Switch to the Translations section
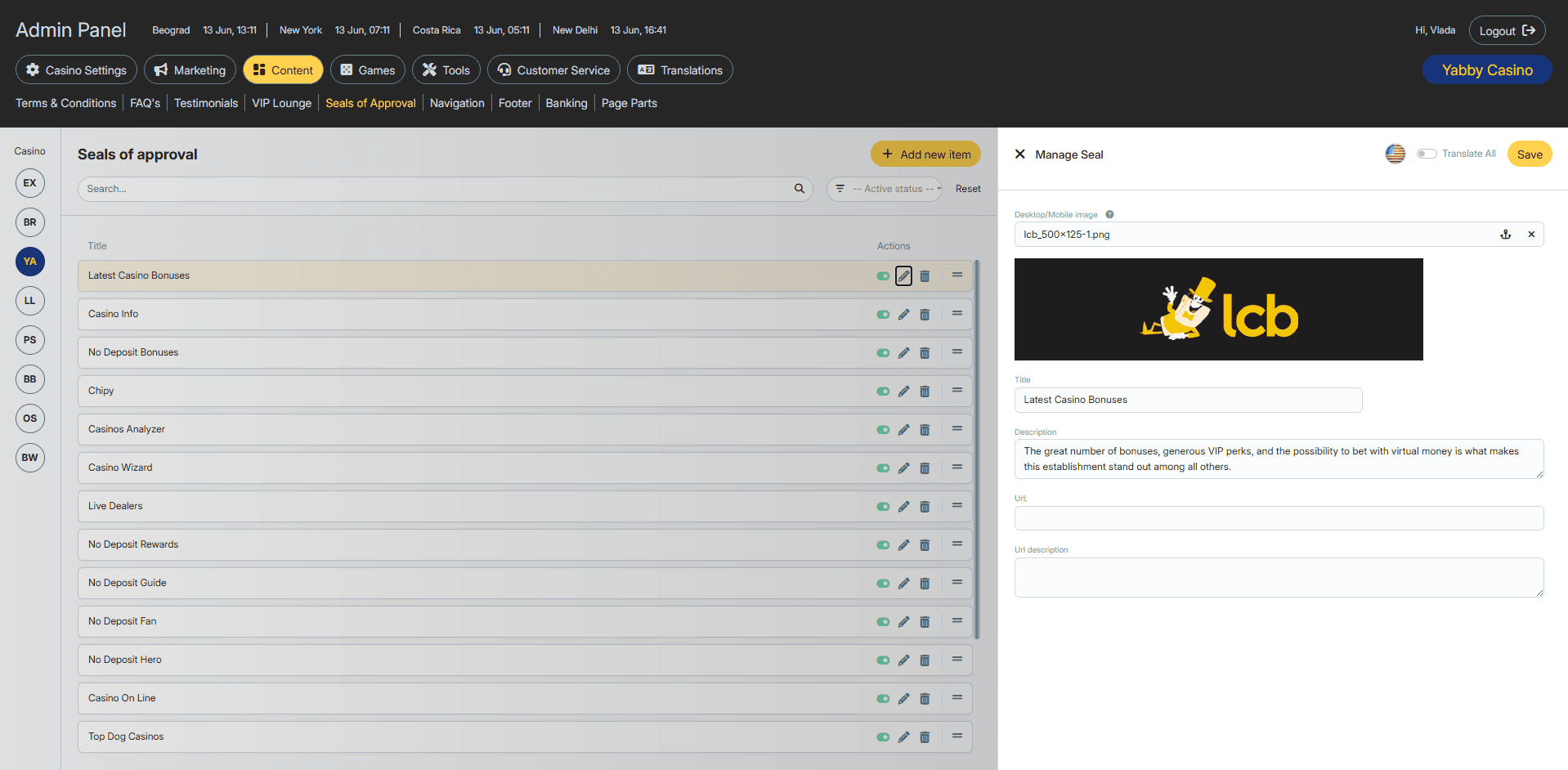1568x770 pixels. [680, 70]
